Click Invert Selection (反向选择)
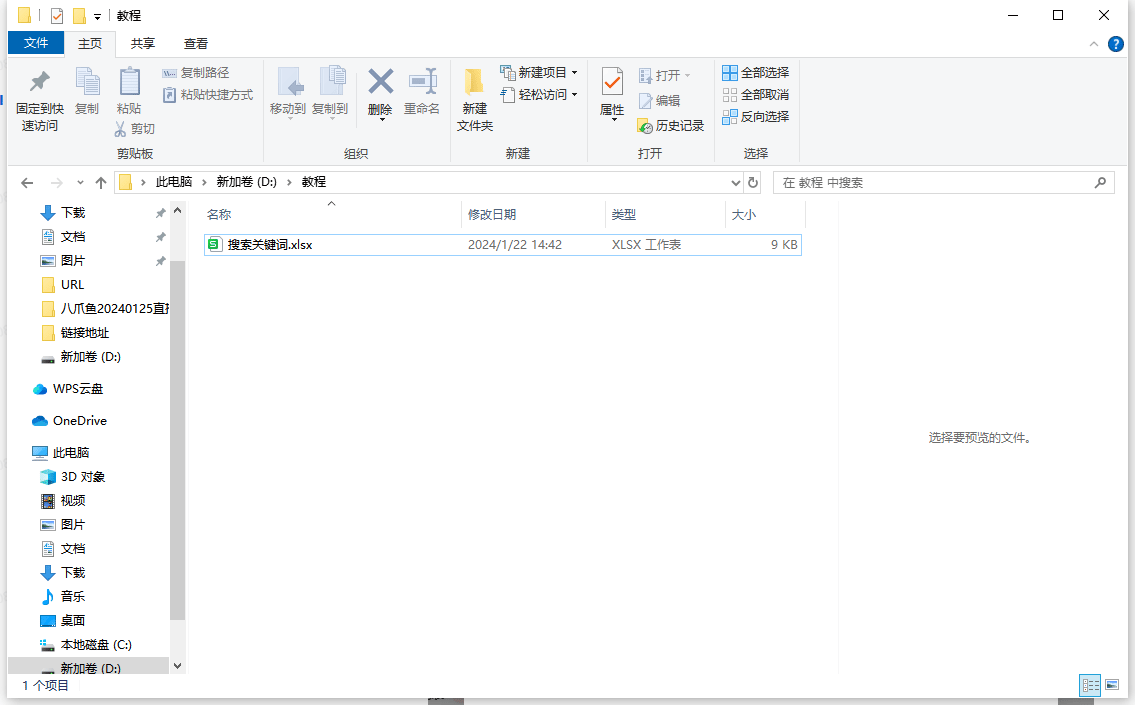This screenshot has height=705, width=1135. 756,117
